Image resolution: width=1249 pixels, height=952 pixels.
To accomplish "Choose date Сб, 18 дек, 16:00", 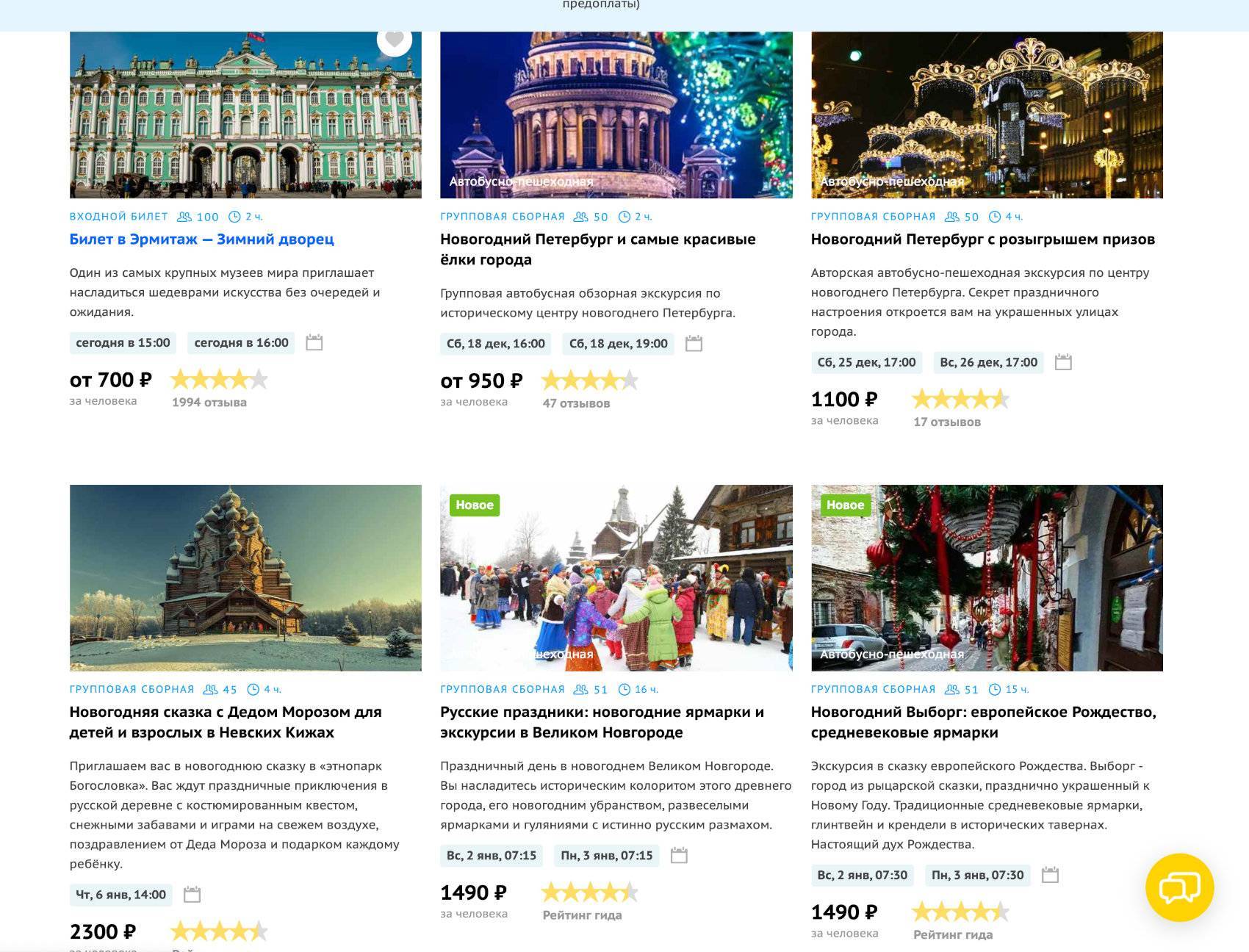I will 496,344.
